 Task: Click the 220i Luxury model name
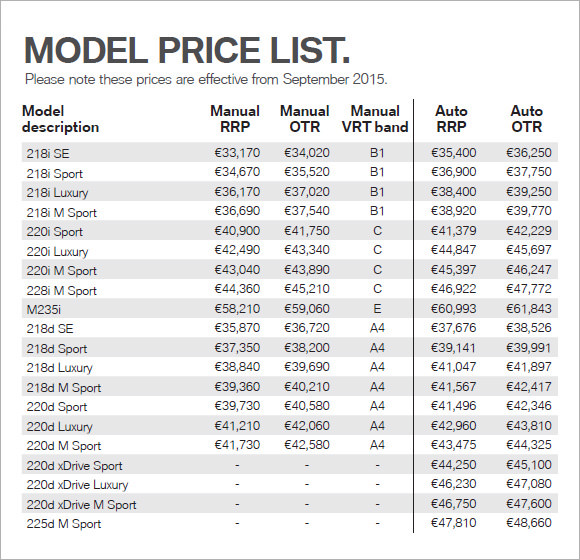click(57, 252)
